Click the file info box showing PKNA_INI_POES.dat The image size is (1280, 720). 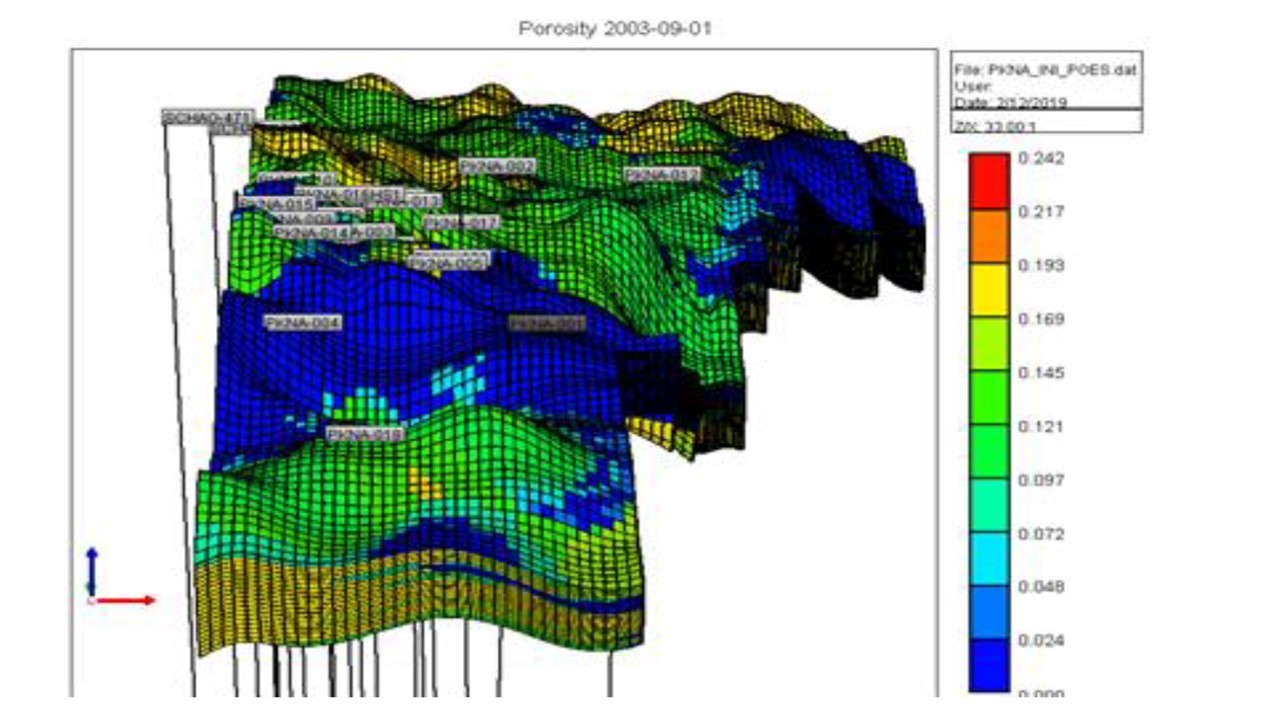(1045, 80)
